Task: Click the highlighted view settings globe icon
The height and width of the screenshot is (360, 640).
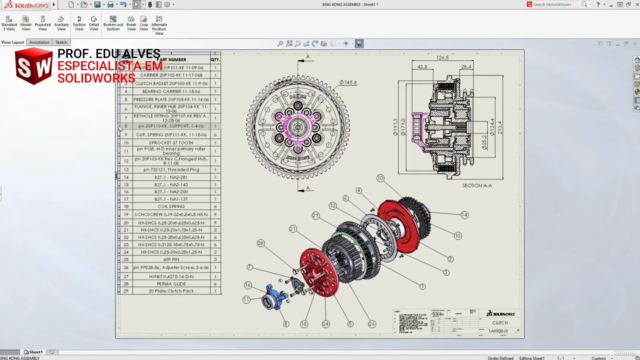Action: pos(359,44)
